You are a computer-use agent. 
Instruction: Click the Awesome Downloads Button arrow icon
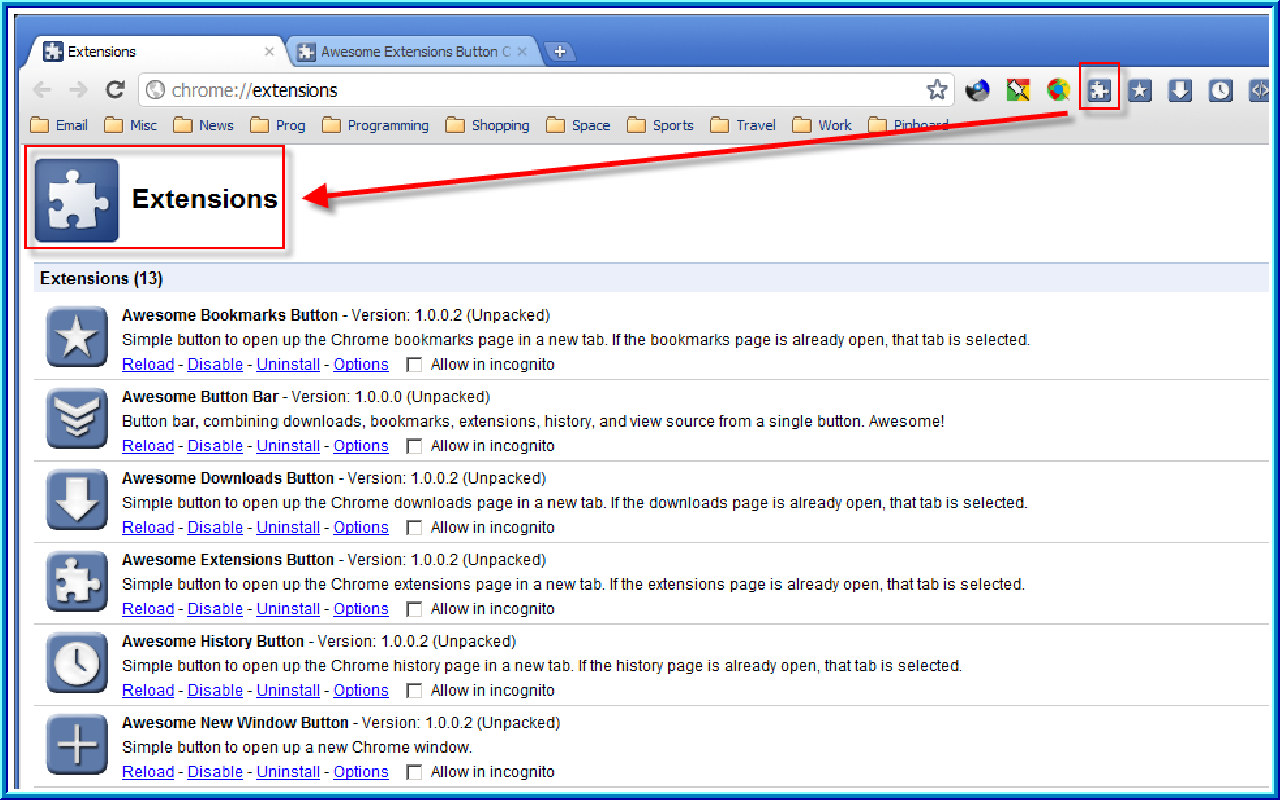point(77,500)
